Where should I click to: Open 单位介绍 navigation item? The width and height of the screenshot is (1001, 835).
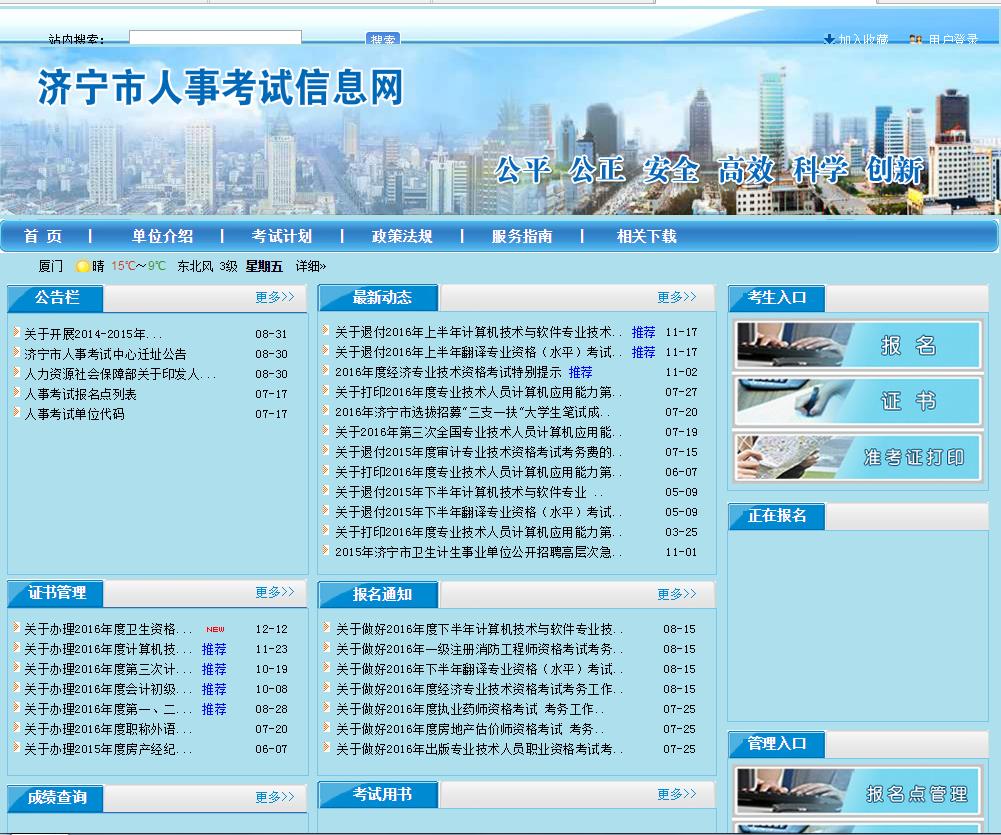(x=163, y=236)
